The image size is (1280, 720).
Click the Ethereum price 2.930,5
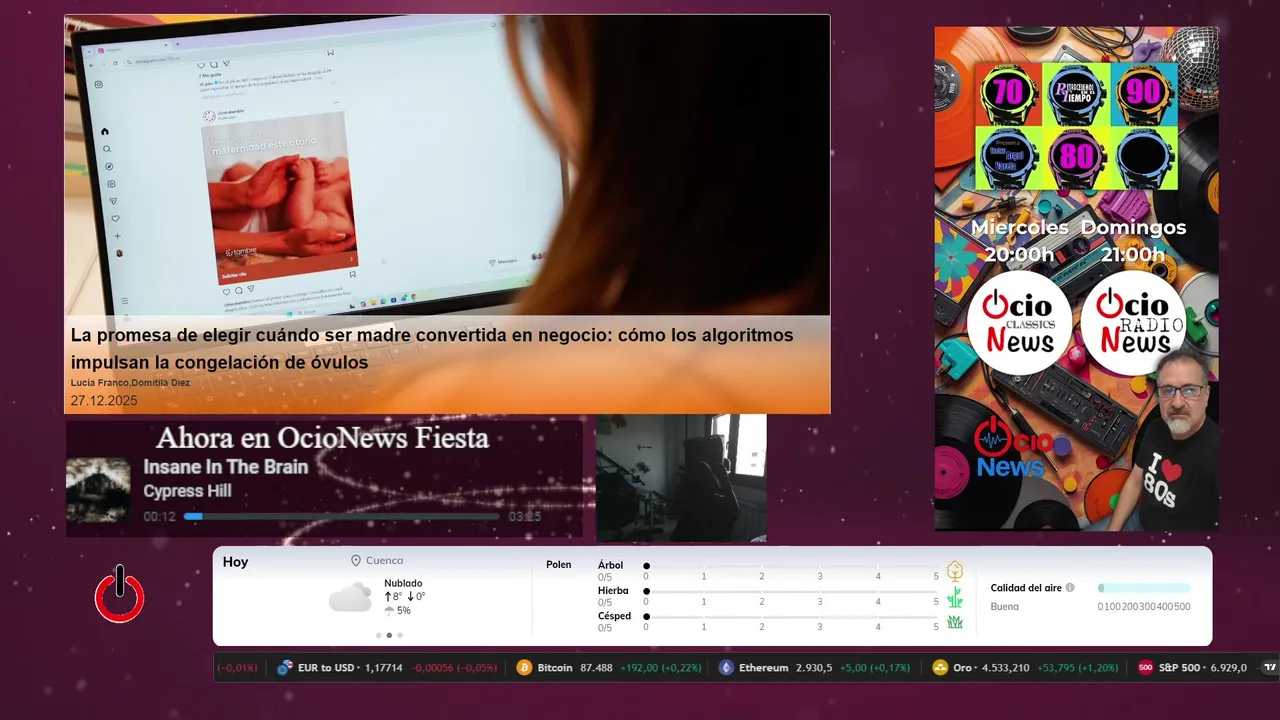pos(814,668)
